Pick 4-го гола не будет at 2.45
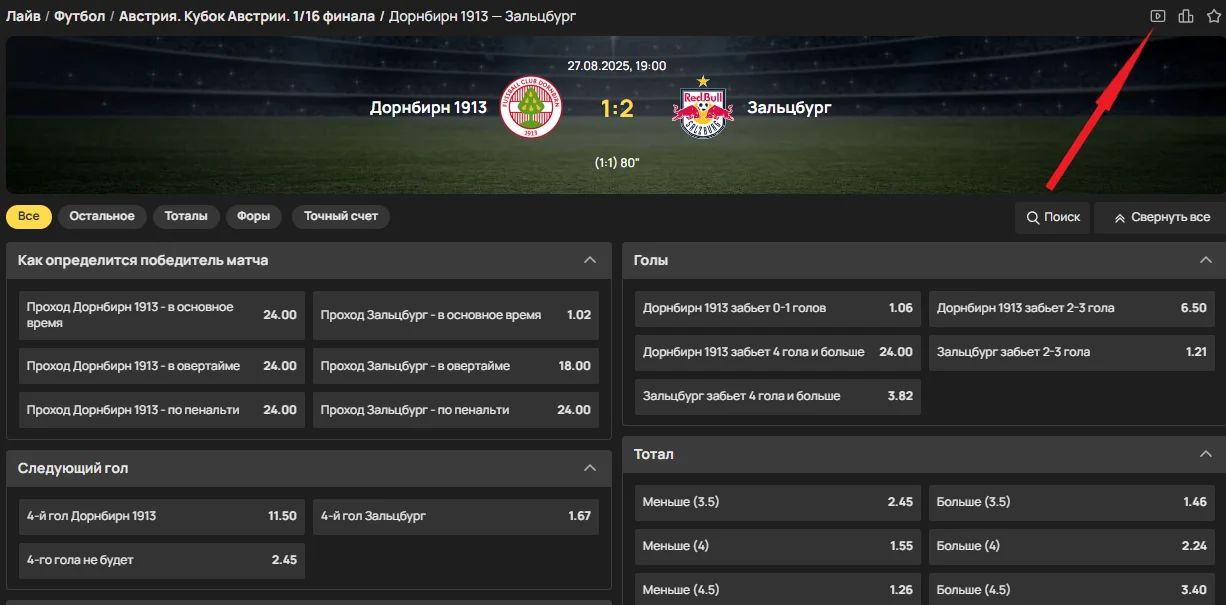The image size is (1226, 605). 162,560
